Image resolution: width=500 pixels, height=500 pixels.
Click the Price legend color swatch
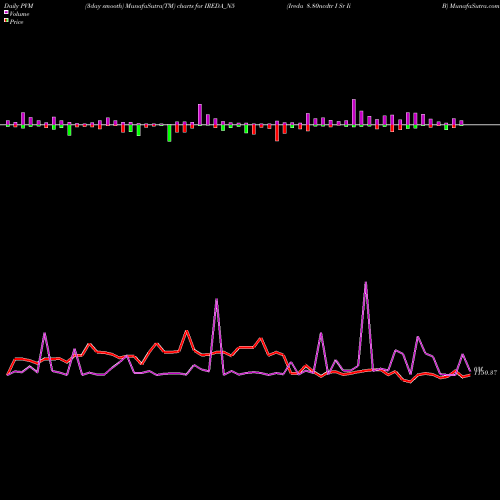click(6, 21)
